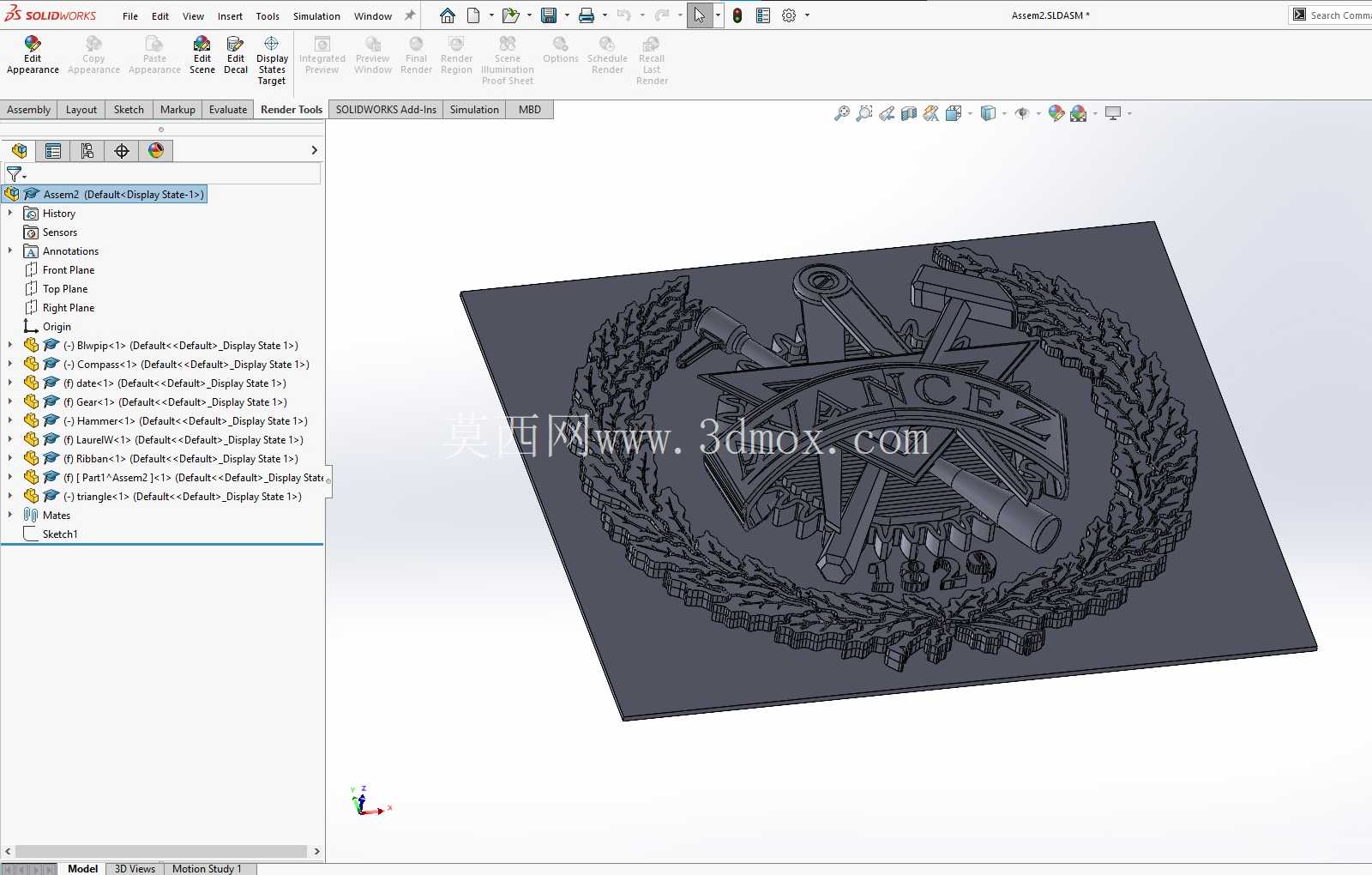
Task: Open the DimXpertManager tab
Action: (122, 151)
